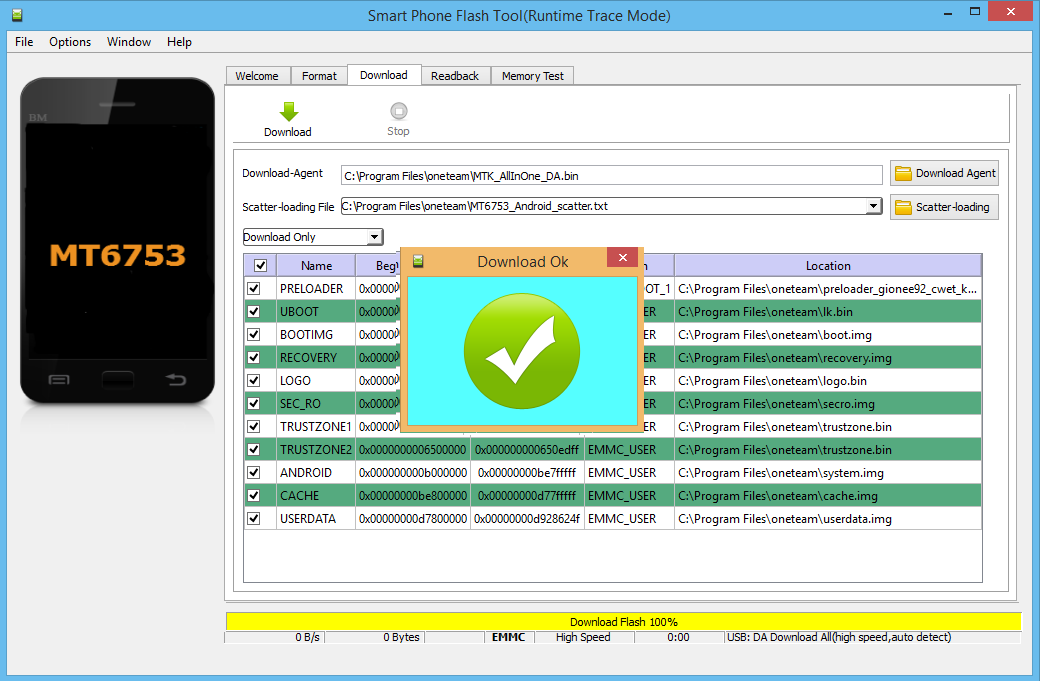The height and width of the screenshot is (681, 1040).
Task: Click the phone's home button graphic
Action: point(117,380)
